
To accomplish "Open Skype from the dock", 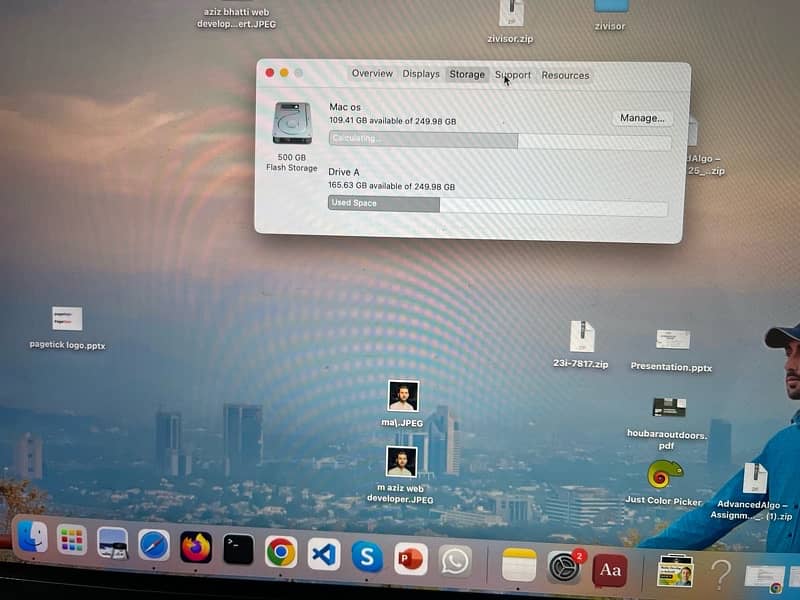I will coord(367,555).
